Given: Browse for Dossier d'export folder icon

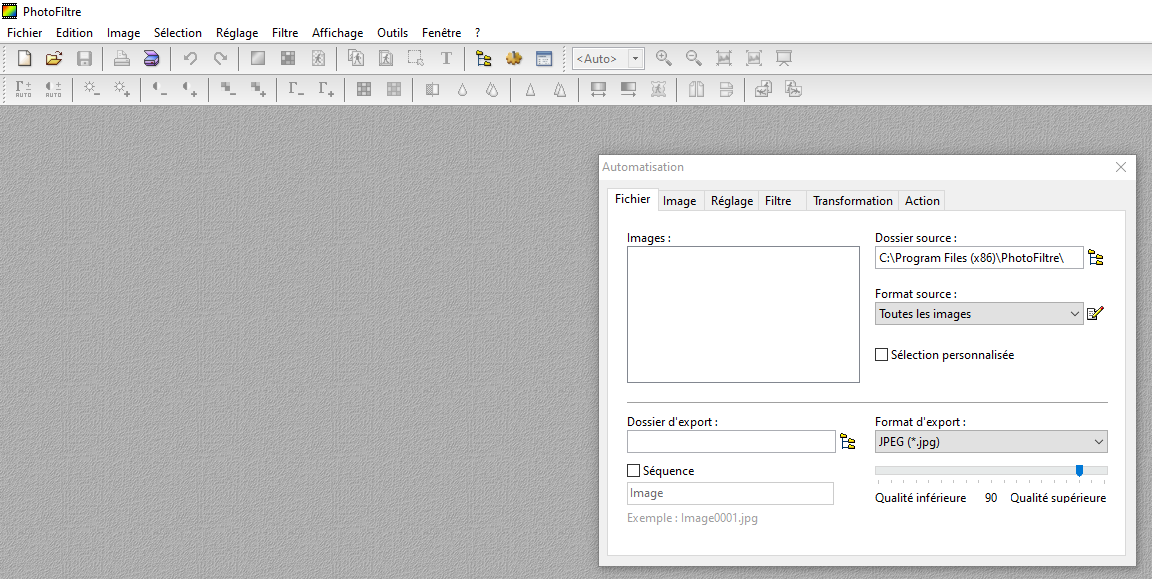Looking at the screenshot, I should point(848,442).
